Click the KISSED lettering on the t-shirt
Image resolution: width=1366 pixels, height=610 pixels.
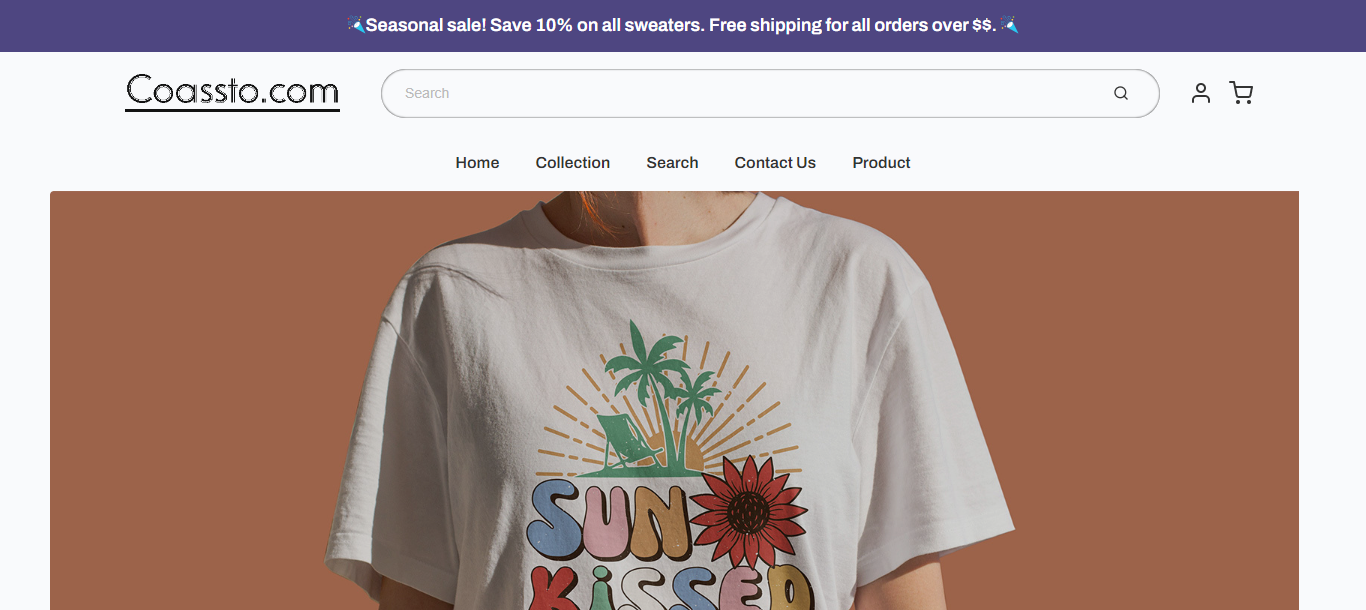670,588
